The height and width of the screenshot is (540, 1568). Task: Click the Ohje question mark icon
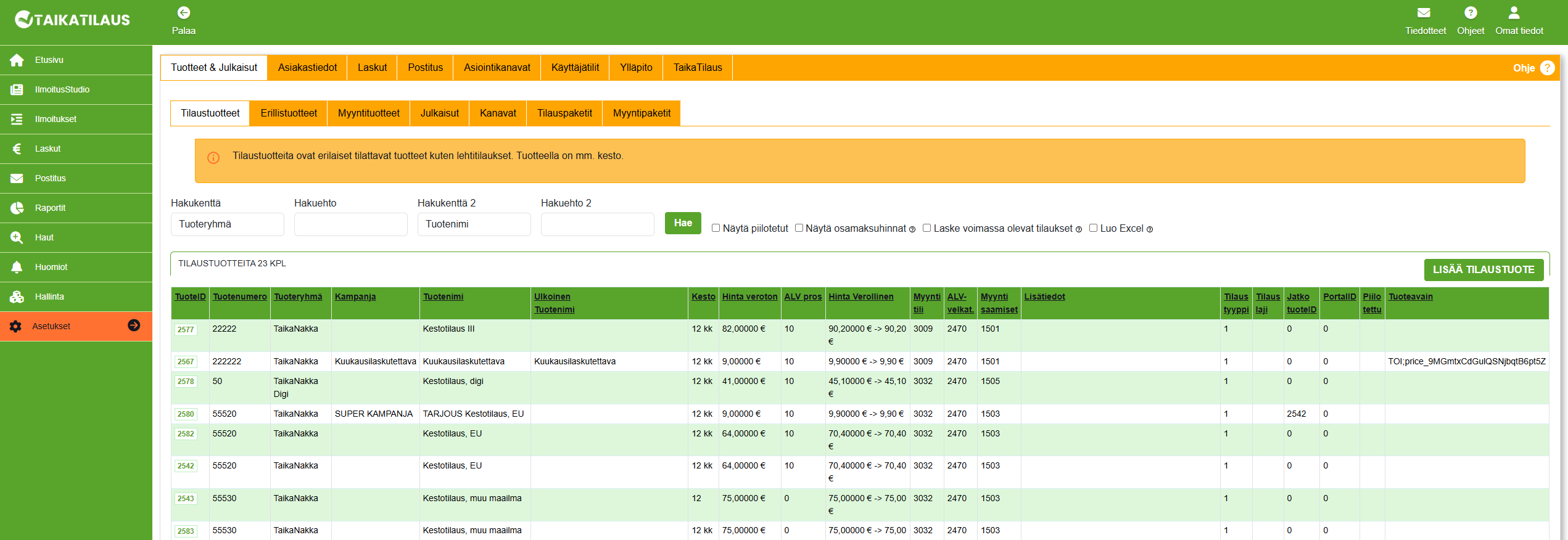(1547, 68)
